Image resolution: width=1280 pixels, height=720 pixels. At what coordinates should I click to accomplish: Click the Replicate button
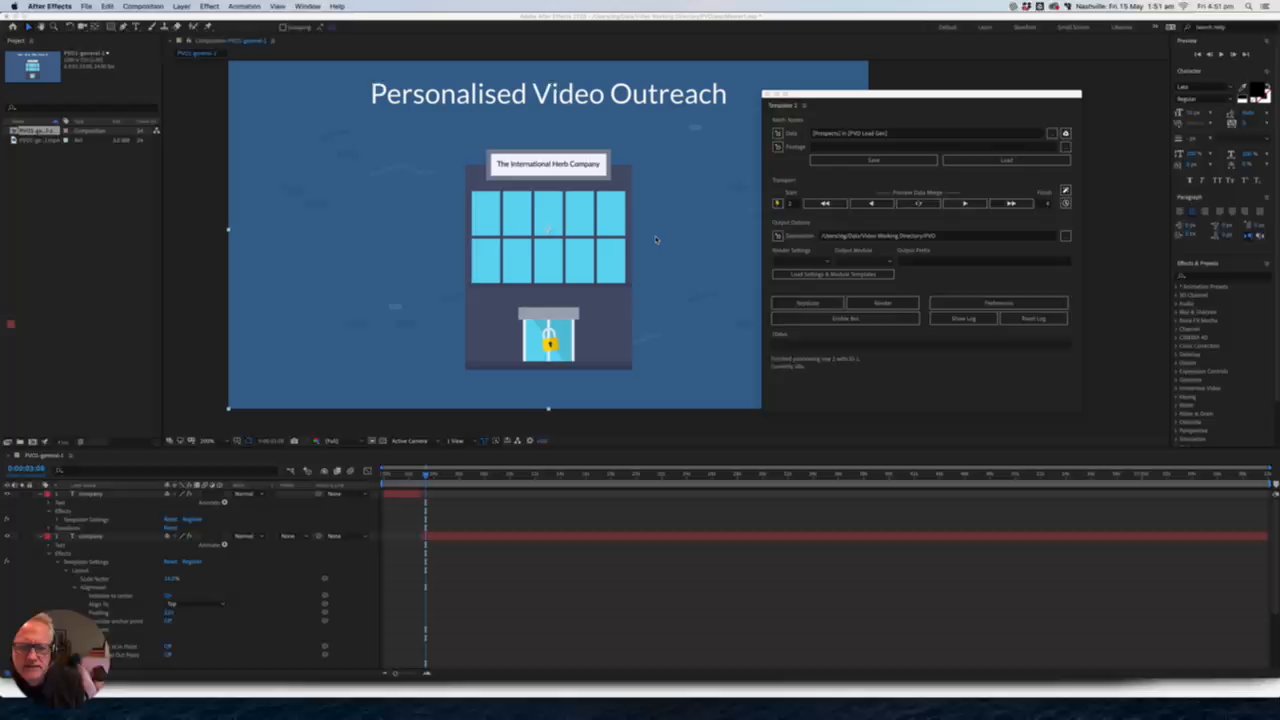tap(807, 303)
